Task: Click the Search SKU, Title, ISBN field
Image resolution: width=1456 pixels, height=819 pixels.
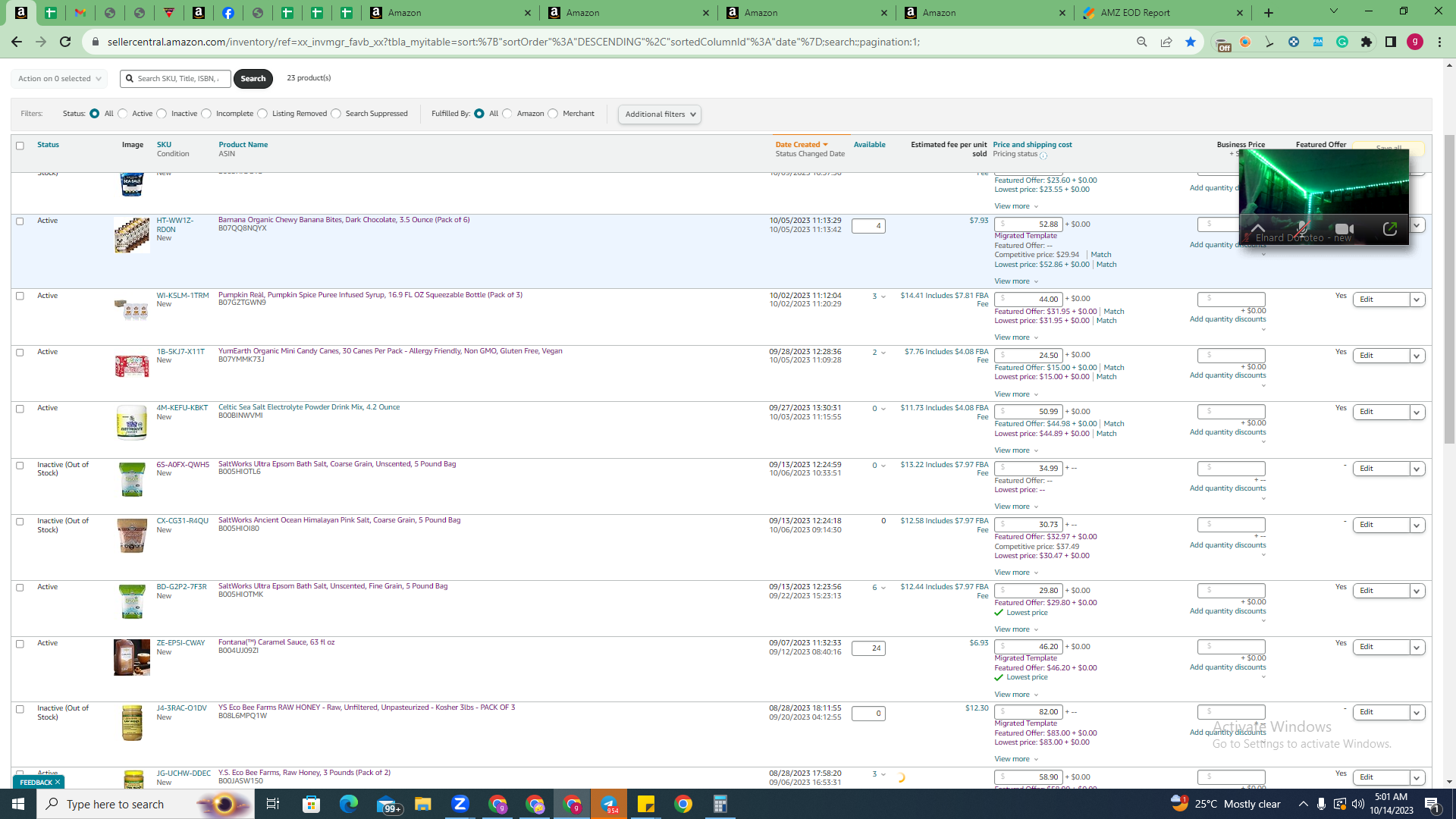Action: point(175,79)
